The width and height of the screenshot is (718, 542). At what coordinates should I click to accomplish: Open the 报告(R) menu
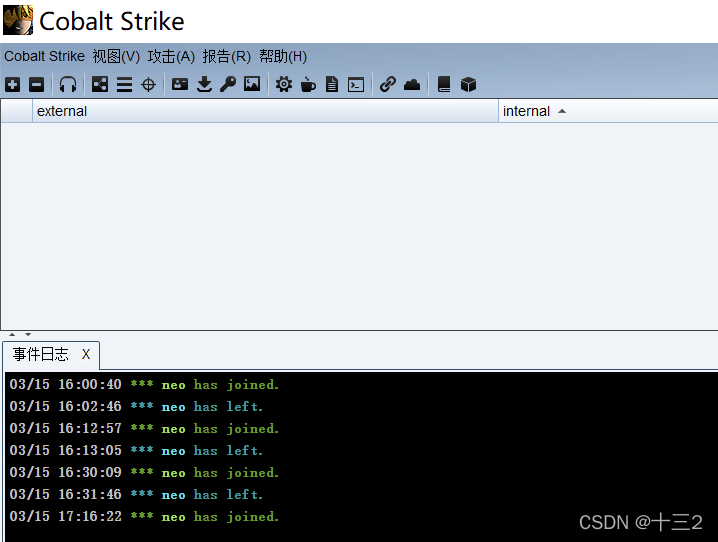pyautogui.click(x=227, y=56)
